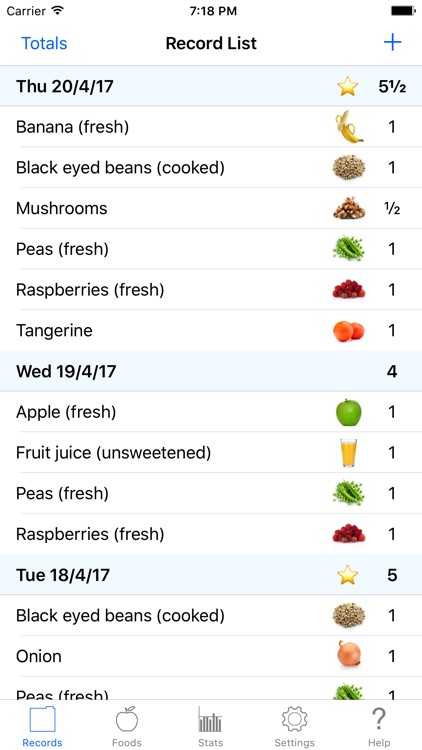Tap the green apple image
The image size is (422, 750).
[x=349, y=412]
